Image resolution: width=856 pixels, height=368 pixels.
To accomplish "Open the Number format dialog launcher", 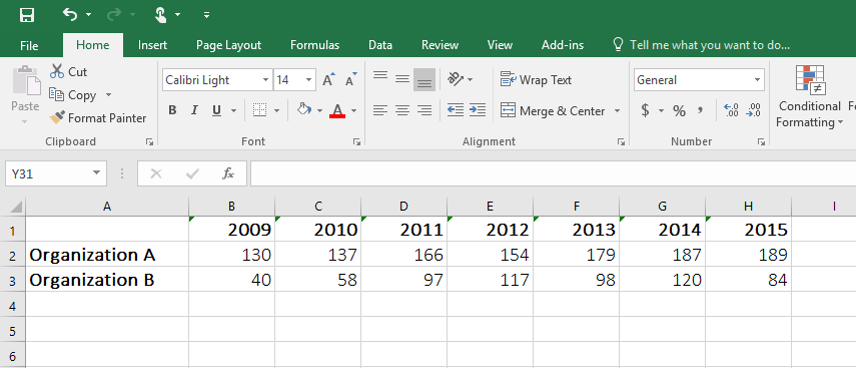I will point(761,142).
